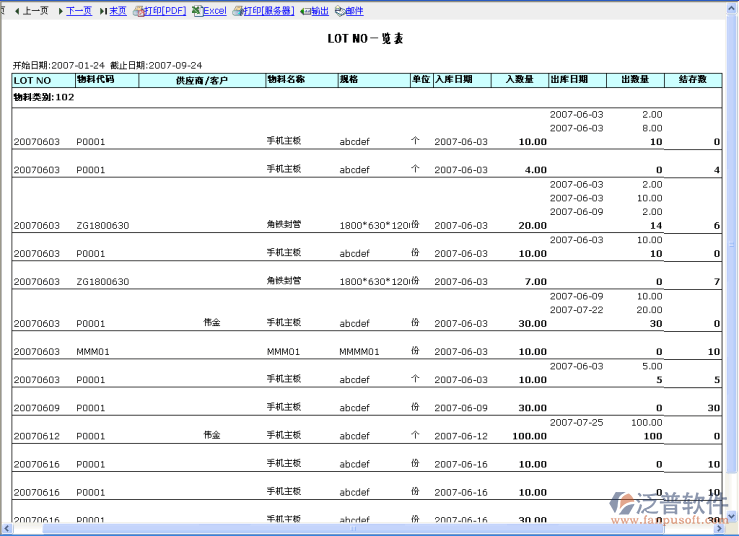The height and width of the screenshot is (536, 739).
Task: Click the next page arrow icon
Action: click(60, 11)
